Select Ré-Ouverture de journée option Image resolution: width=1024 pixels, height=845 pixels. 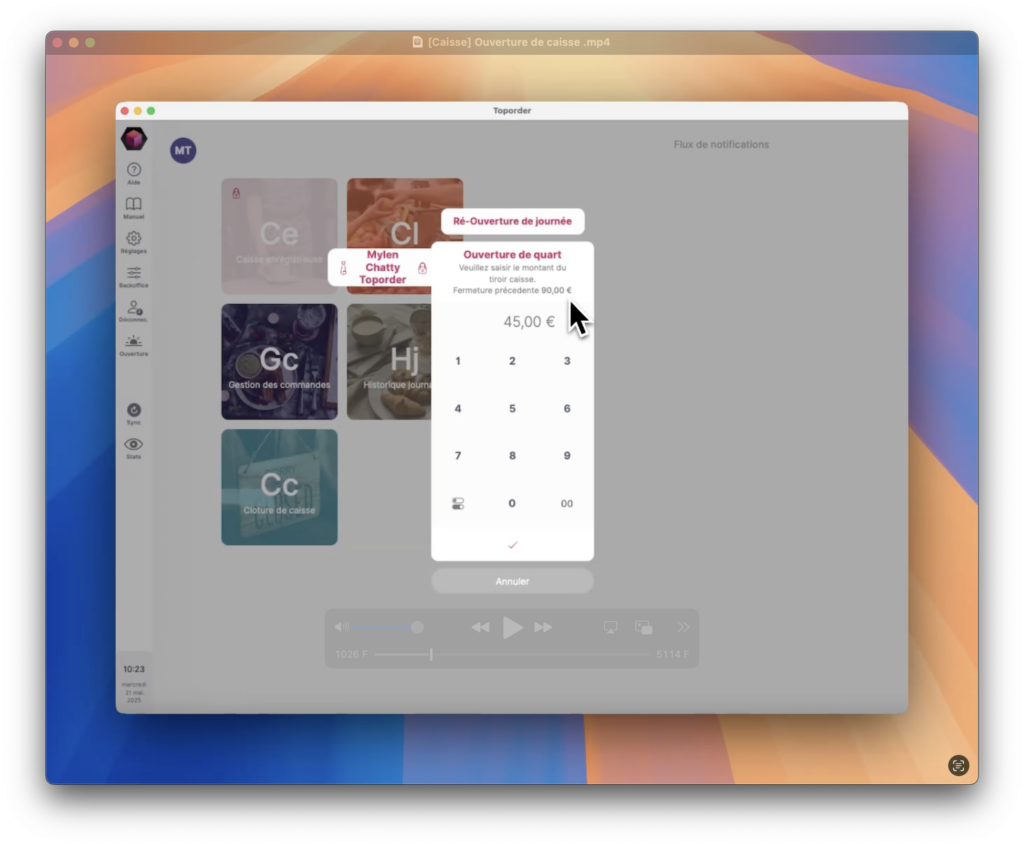tap(512, 221)
